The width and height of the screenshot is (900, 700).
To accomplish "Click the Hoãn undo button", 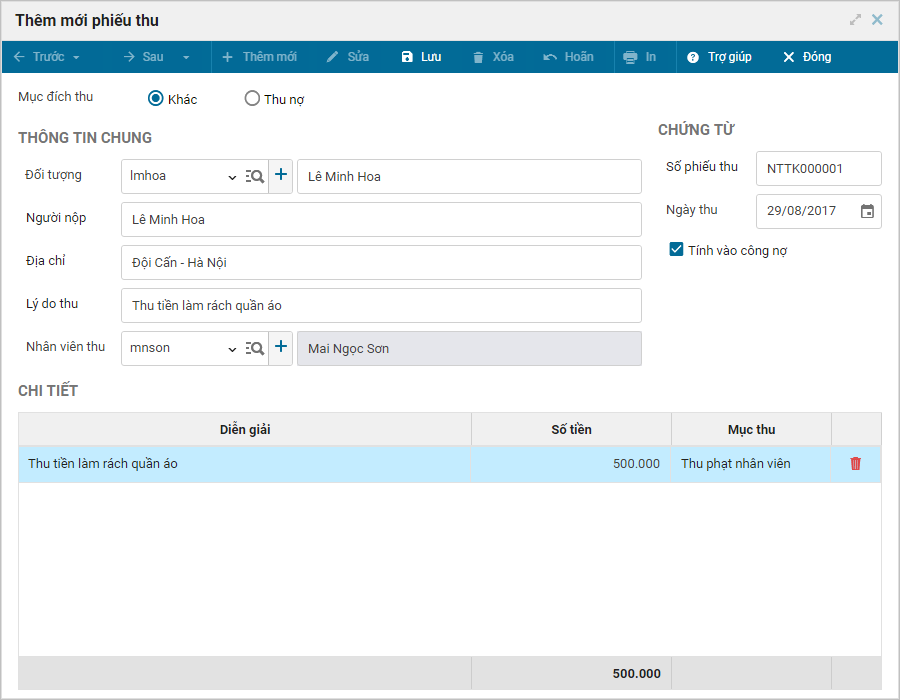I will [x=568, y=57].
